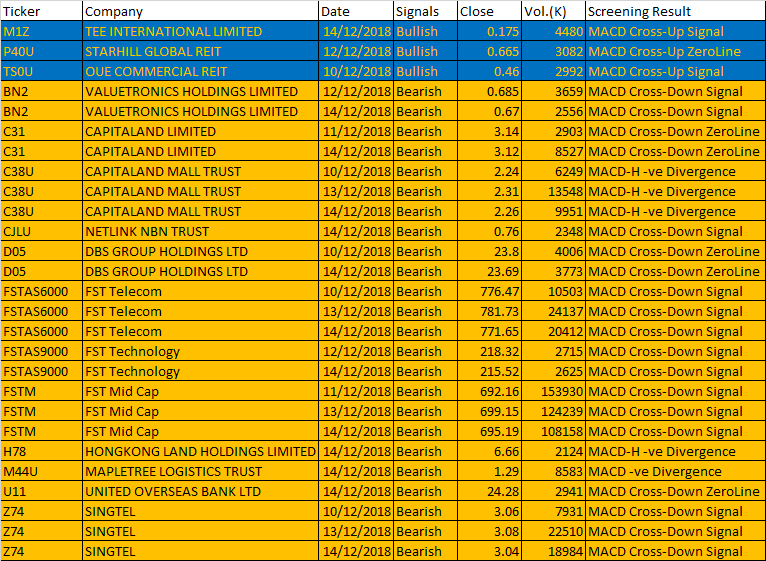Click close value 23.8 for DBS
Image resolution: width=766 pixels, height=561 pixels.
(x=489, y=252)
